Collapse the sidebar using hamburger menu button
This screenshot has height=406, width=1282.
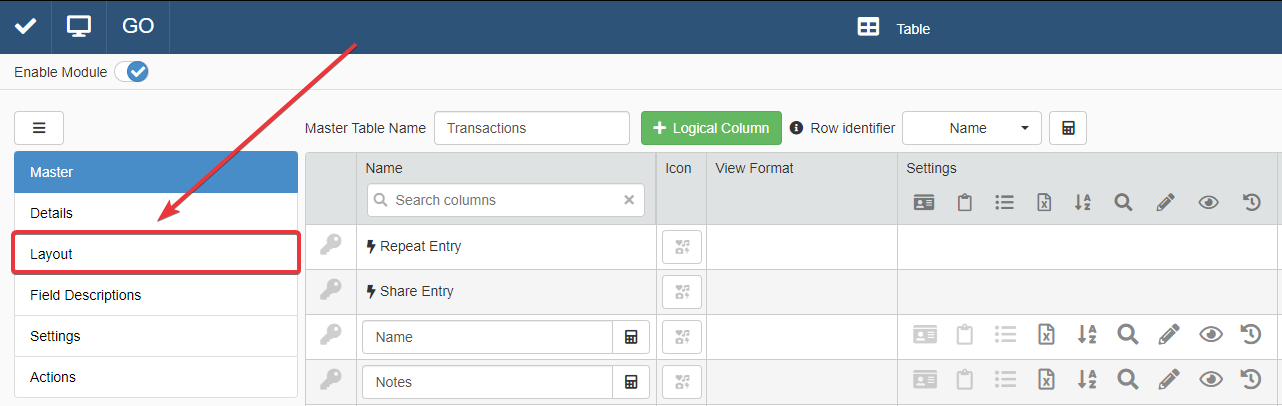point(39,128)
